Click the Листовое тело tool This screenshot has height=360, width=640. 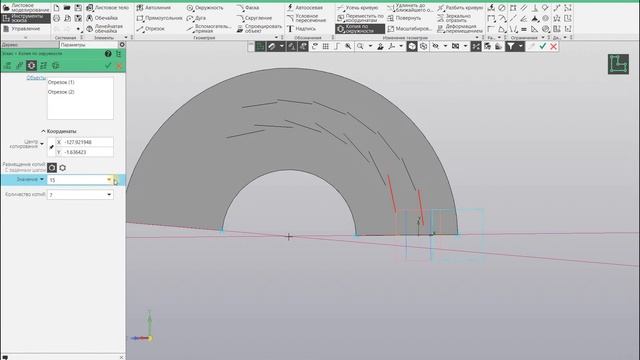tap(107, 8)
